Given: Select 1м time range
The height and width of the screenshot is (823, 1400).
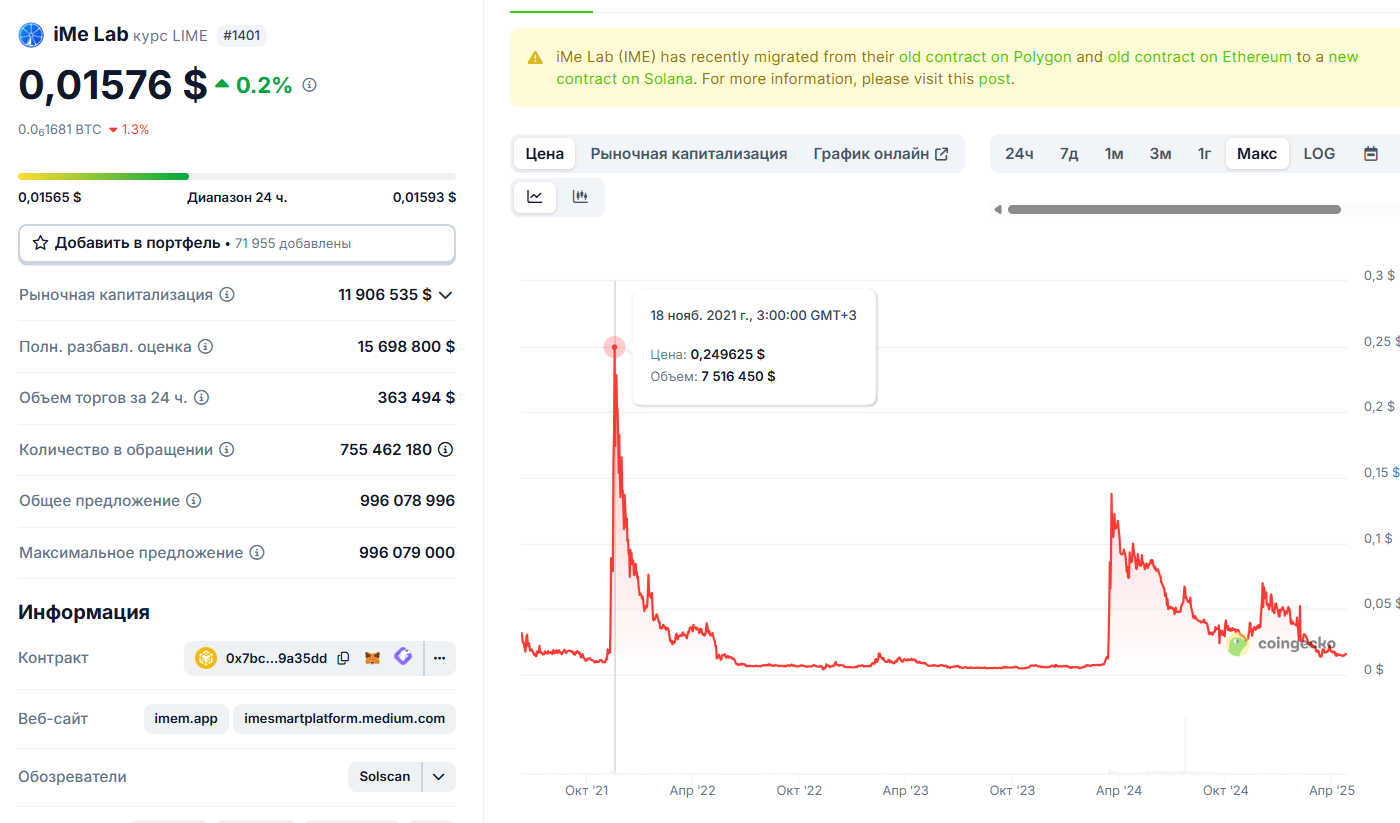Looking at the screenshot, I should pyautogui.click(x=1114, y=154).
